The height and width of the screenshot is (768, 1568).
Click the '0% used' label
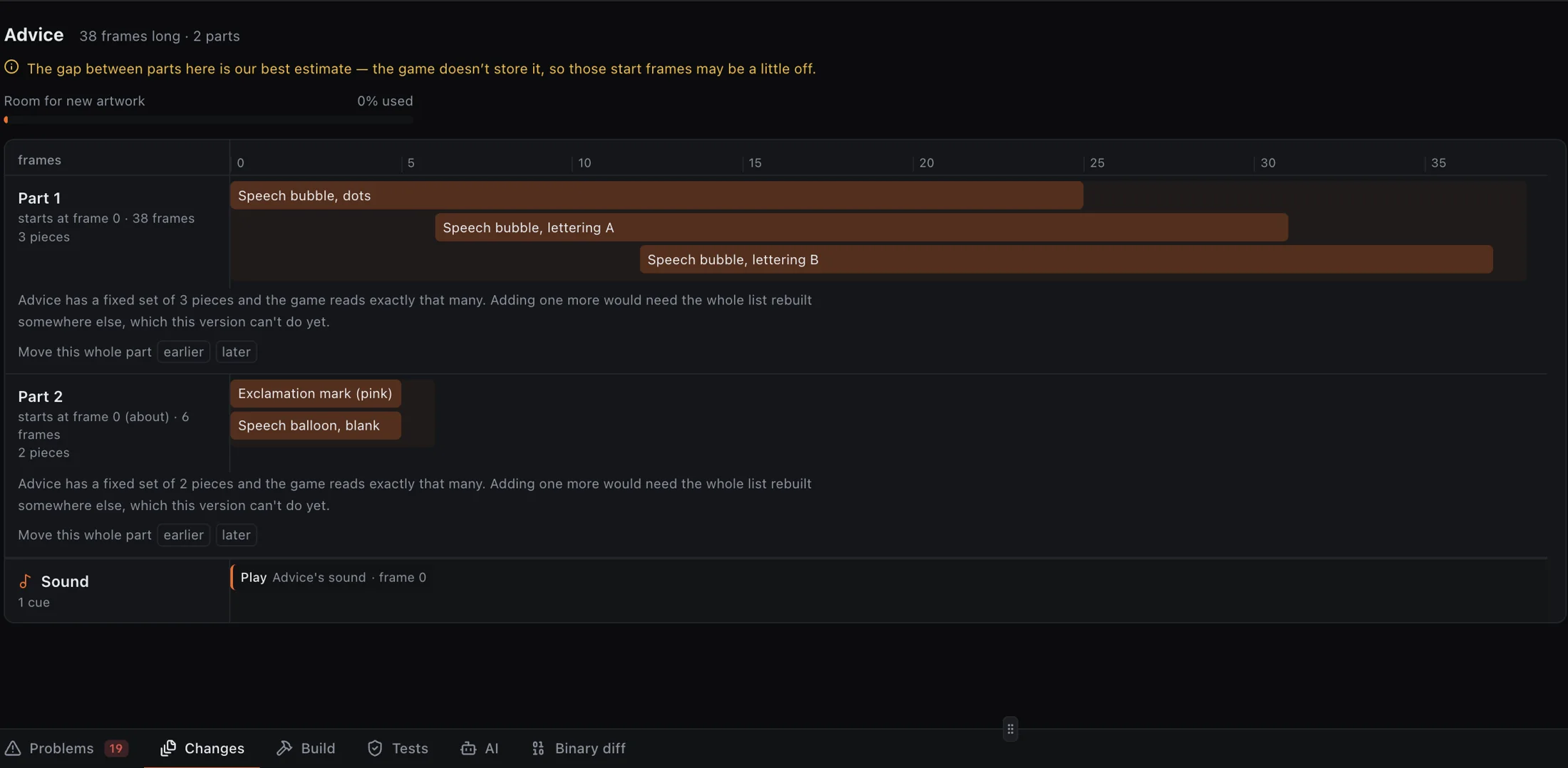(385, 101)
